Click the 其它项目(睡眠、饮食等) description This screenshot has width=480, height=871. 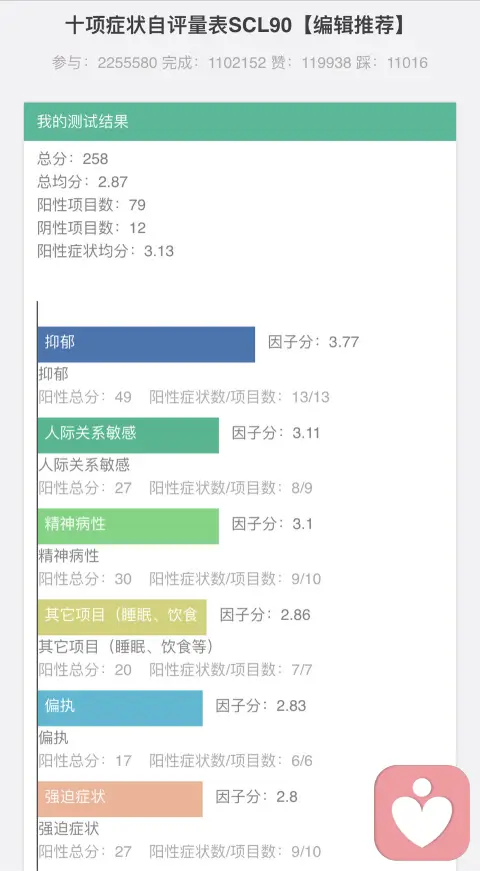click(x=126, y=647)
